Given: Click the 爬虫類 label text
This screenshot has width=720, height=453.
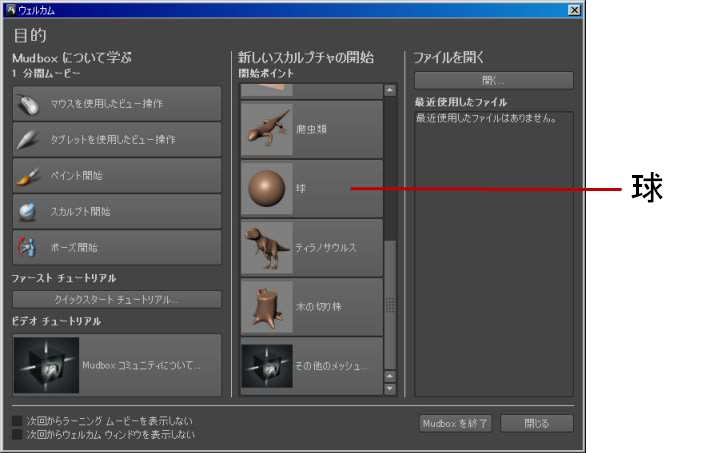Looking at the screenshot, I should coord(311,129).
